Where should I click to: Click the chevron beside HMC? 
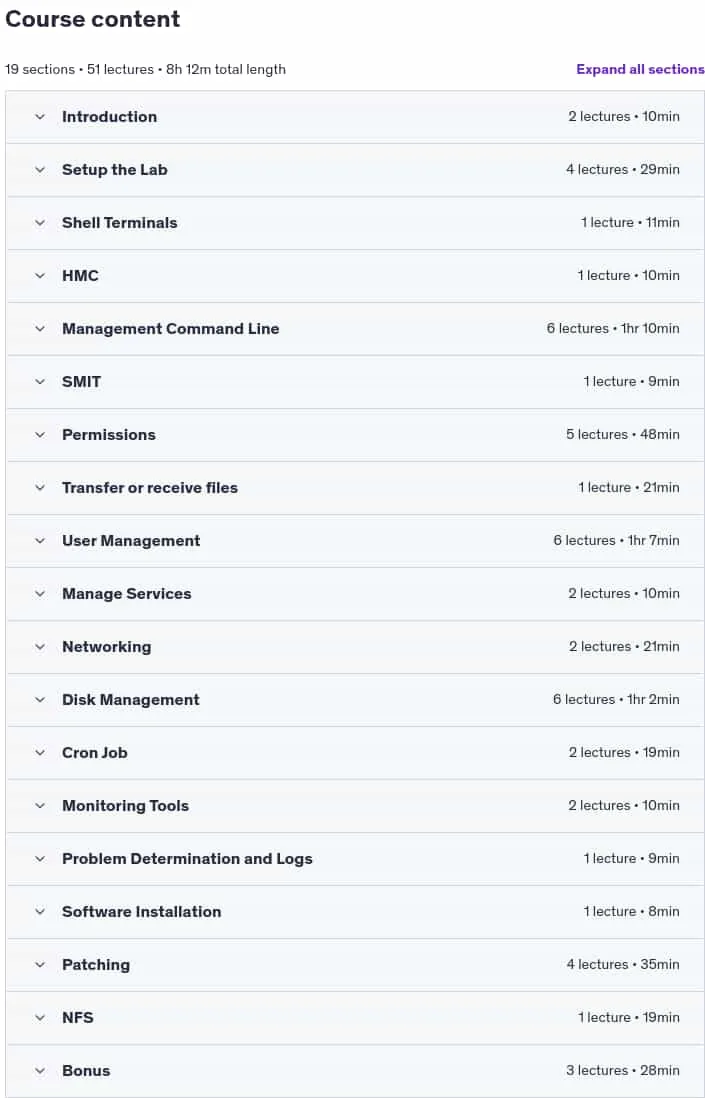tap(40, 276)
